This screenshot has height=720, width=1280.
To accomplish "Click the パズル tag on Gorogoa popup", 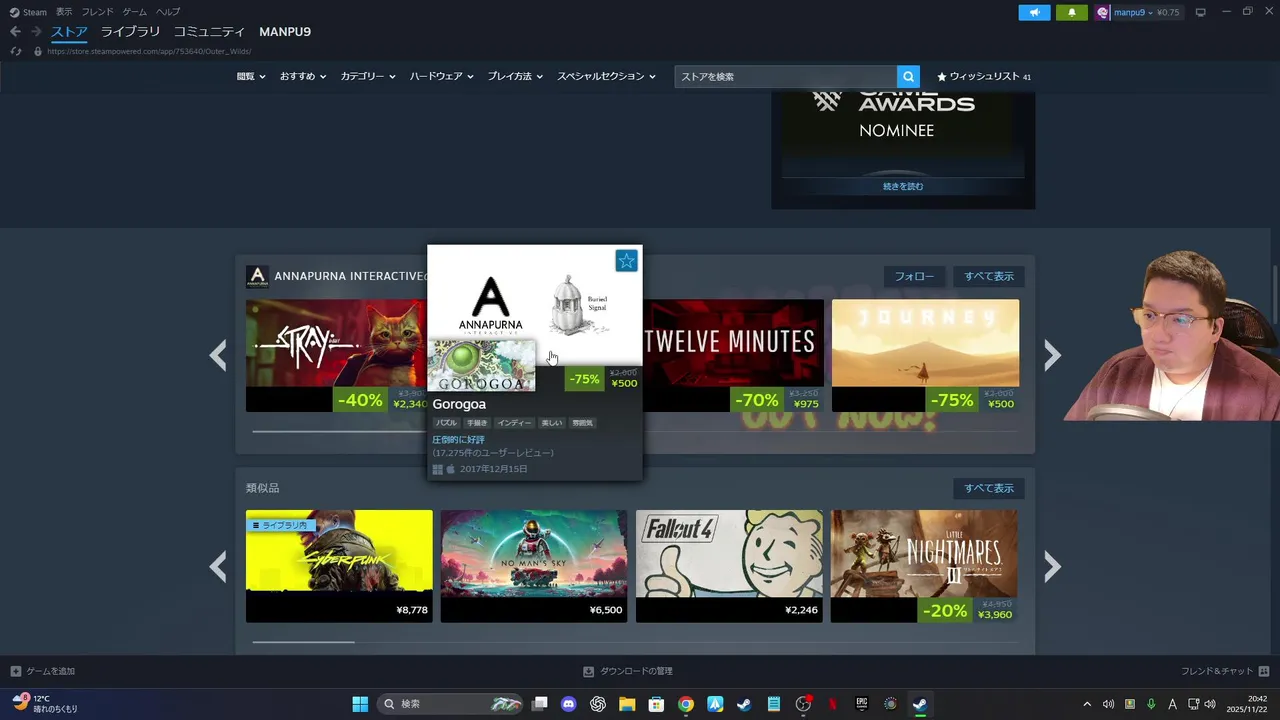I will point(446,423).
